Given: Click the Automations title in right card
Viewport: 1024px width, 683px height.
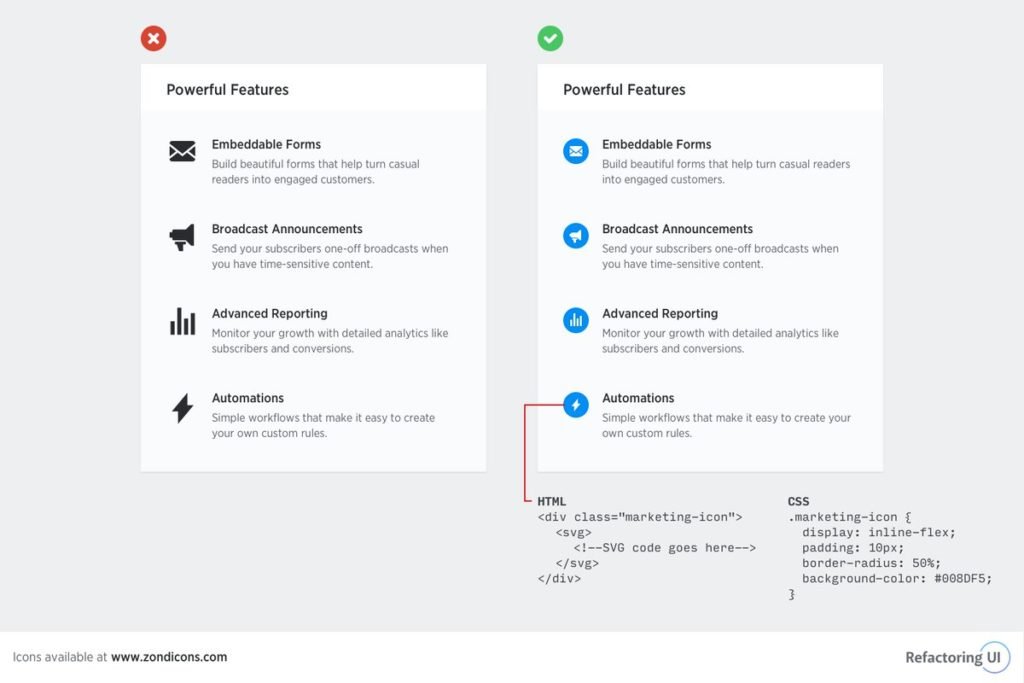Looking at the screenshot, I should tap(638, 398).
